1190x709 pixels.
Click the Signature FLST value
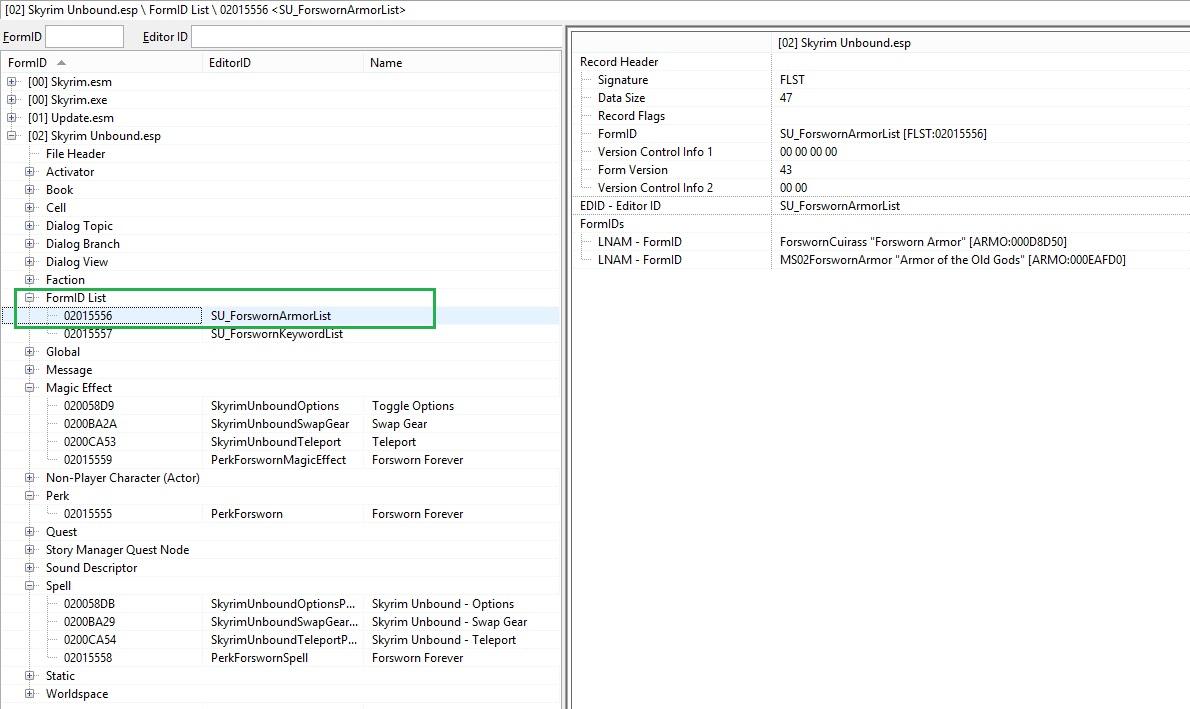point(792,80)
